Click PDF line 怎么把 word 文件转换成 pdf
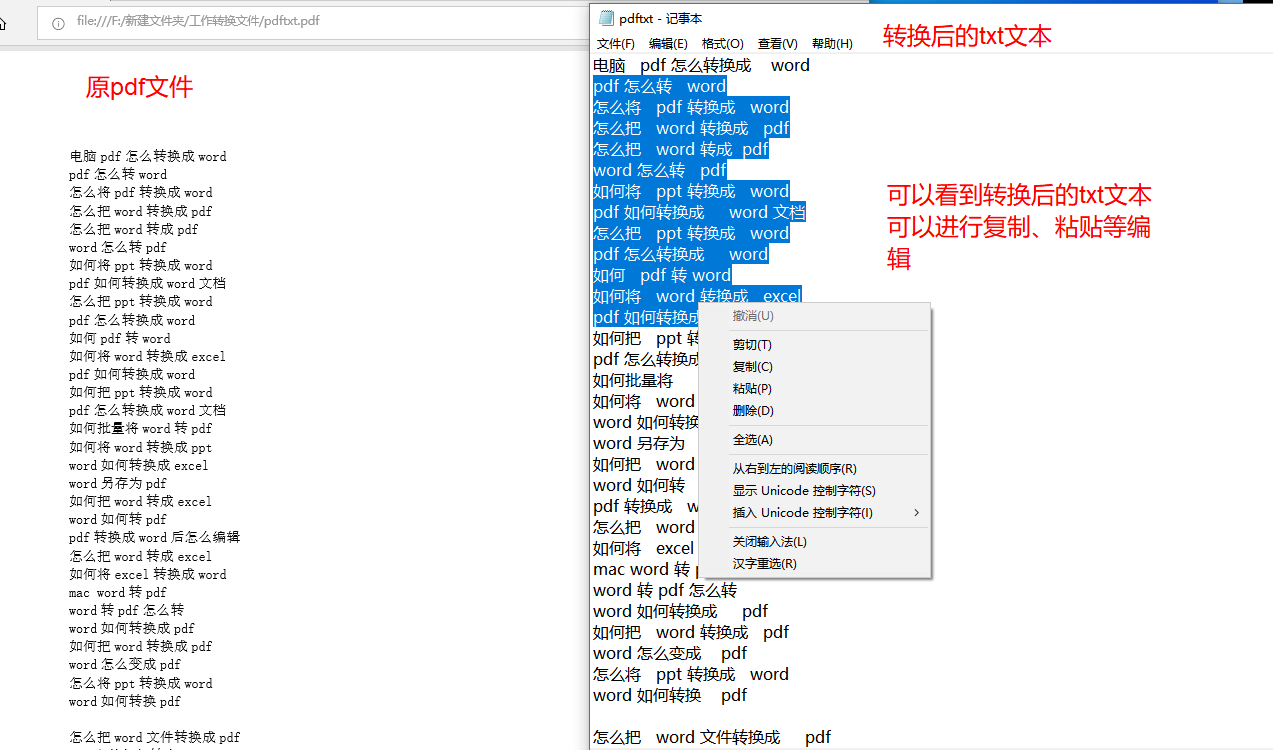Screen dimensions: 1273x750 [x=155, y=737]
